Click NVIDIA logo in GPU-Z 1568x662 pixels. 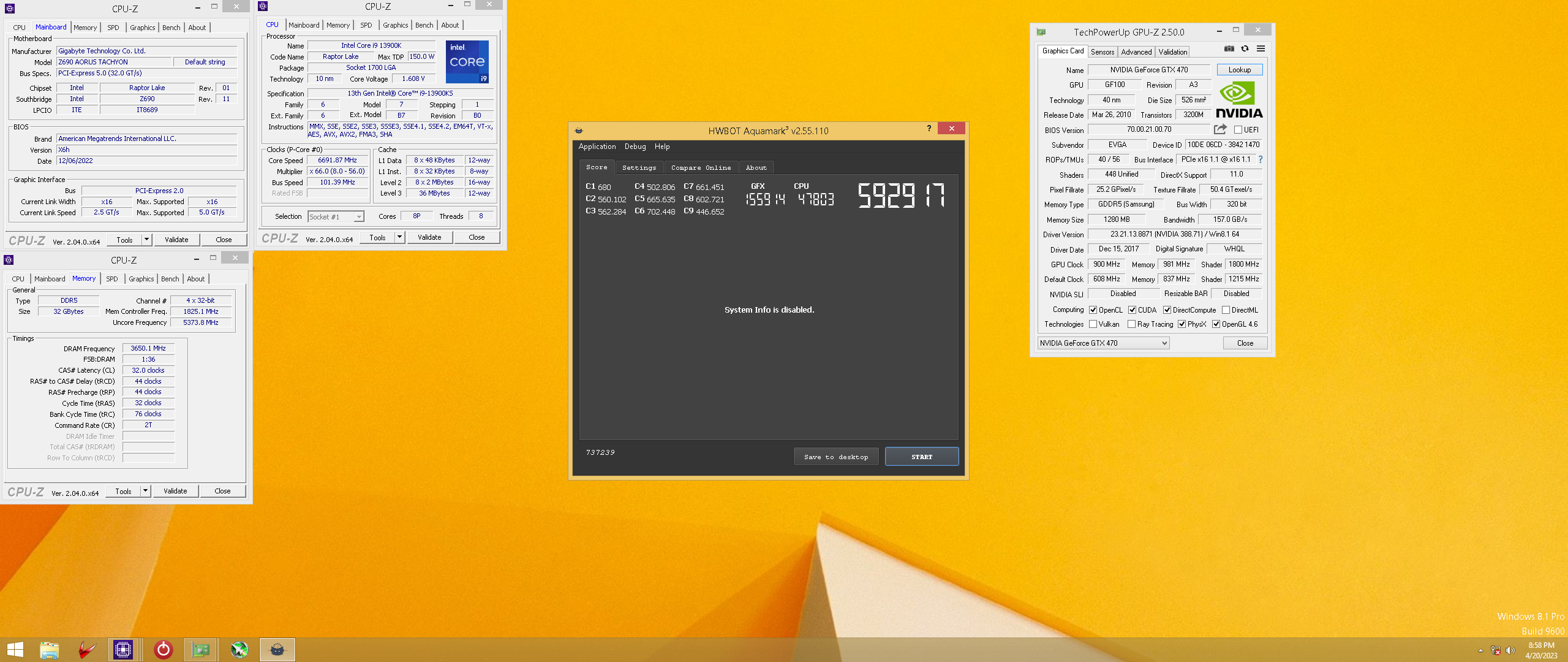(x=1239, y=99)
